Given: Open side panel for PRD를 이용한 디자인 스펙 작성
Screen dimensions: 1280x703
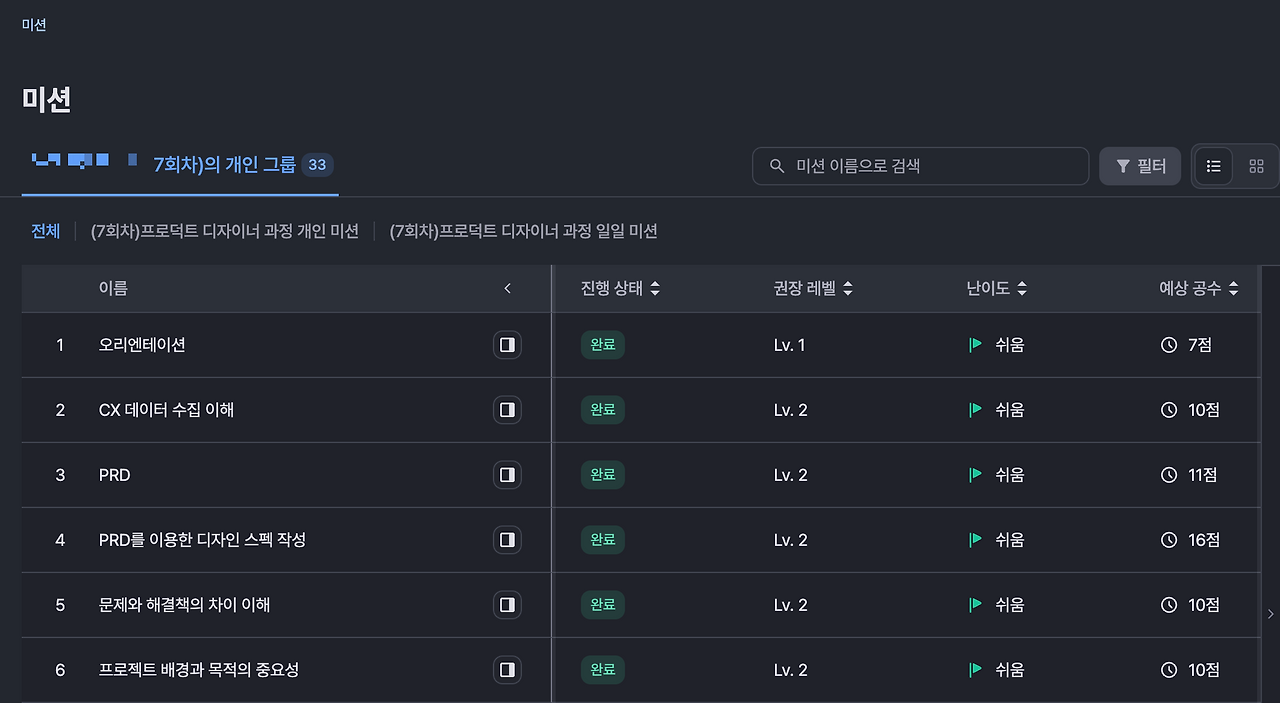Looking at the screenshot, I should pyautogui.click(x=507, y=540).
